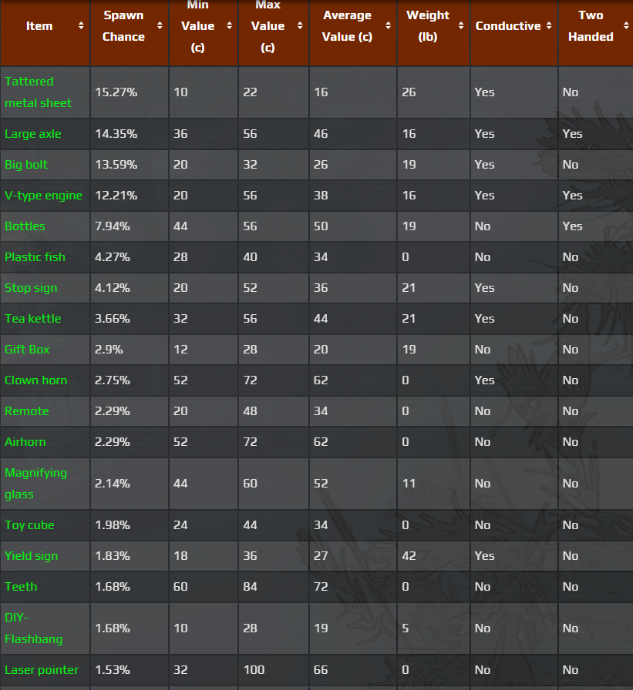Click the Two Handed sort arrows
This screenshot has height=690, width=633.
625,26
